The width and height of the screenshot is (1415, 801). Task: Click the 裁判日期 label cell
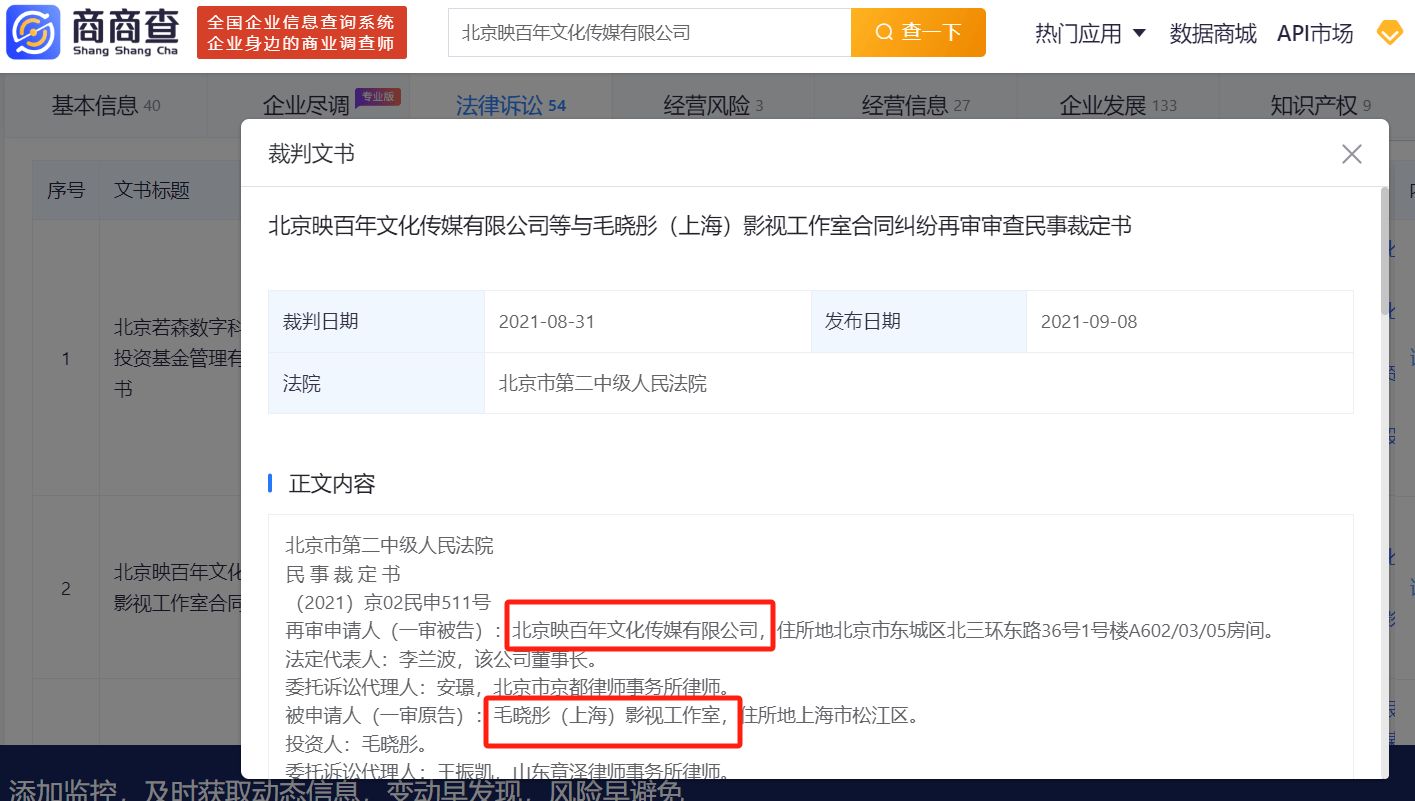pos(376,321)
